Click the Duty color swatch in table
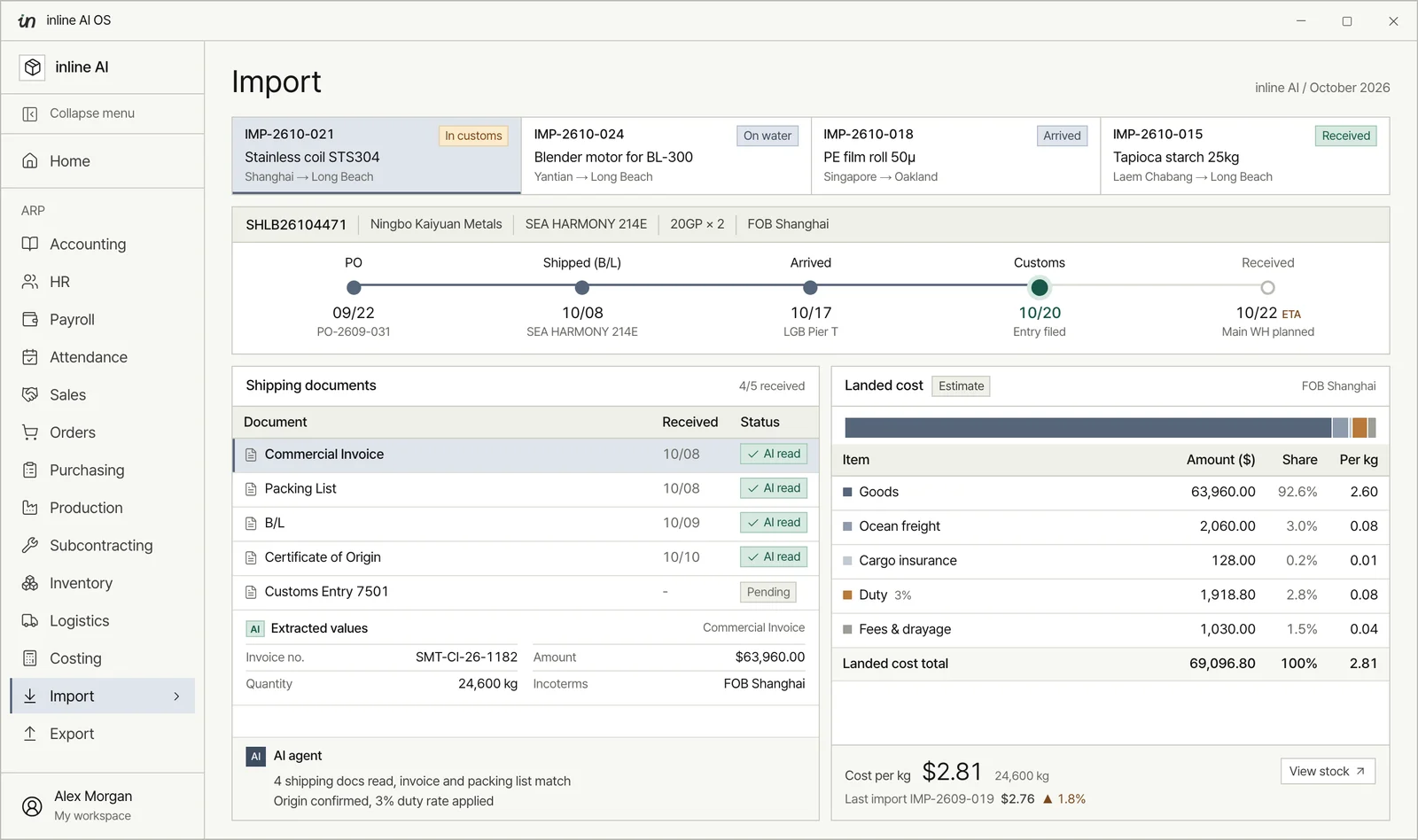 pyautogui.click(x=847, y=595)
